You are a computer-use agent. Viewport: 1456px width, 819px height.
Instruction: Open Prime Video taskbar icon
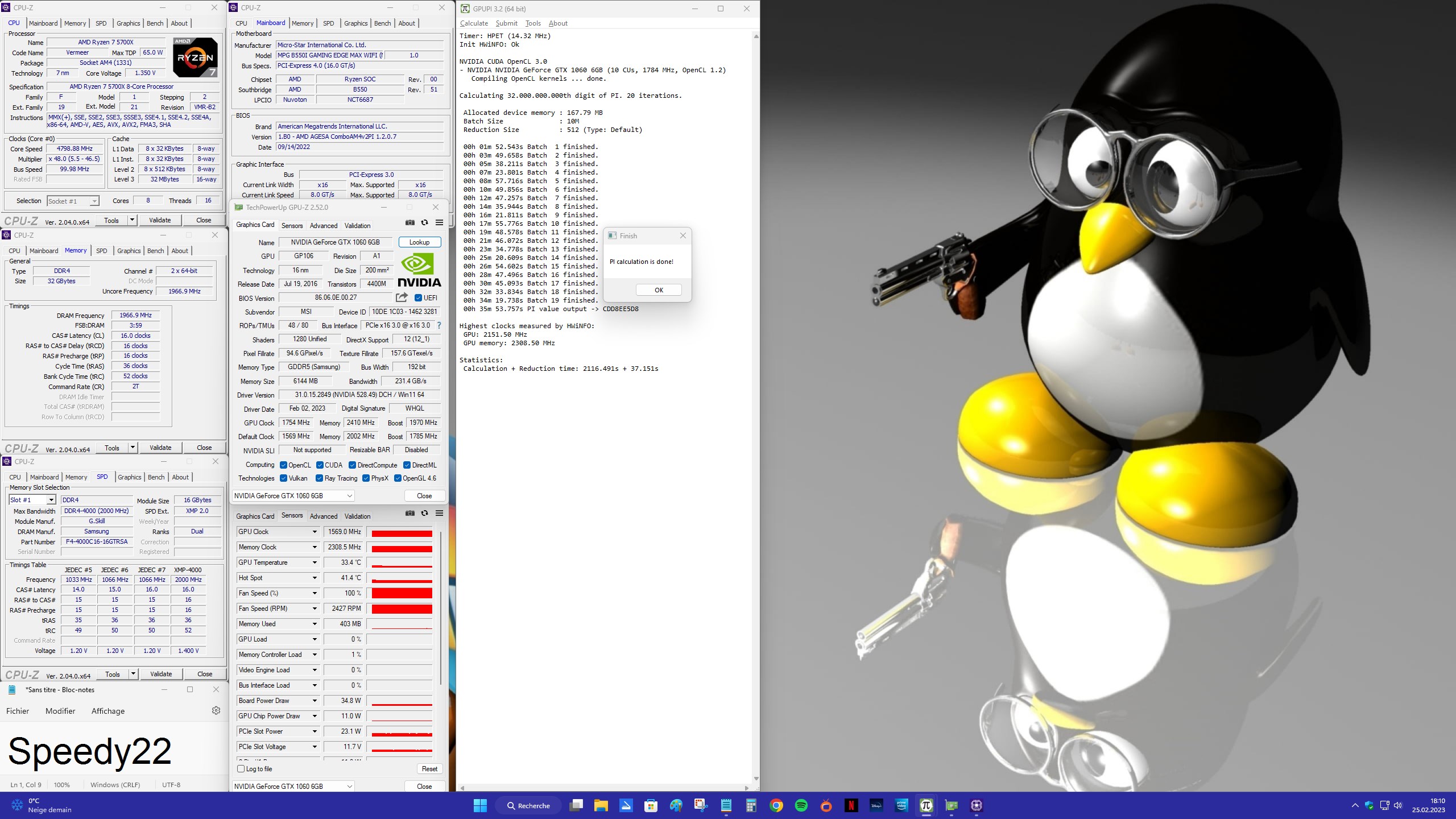click(x=901, y=805)
